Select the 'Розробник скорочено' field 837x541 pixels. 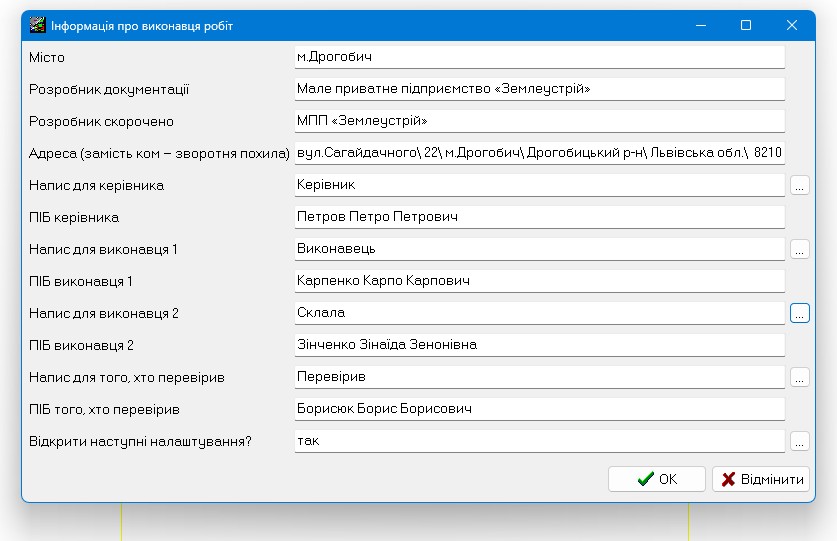[x=539, y=121]
